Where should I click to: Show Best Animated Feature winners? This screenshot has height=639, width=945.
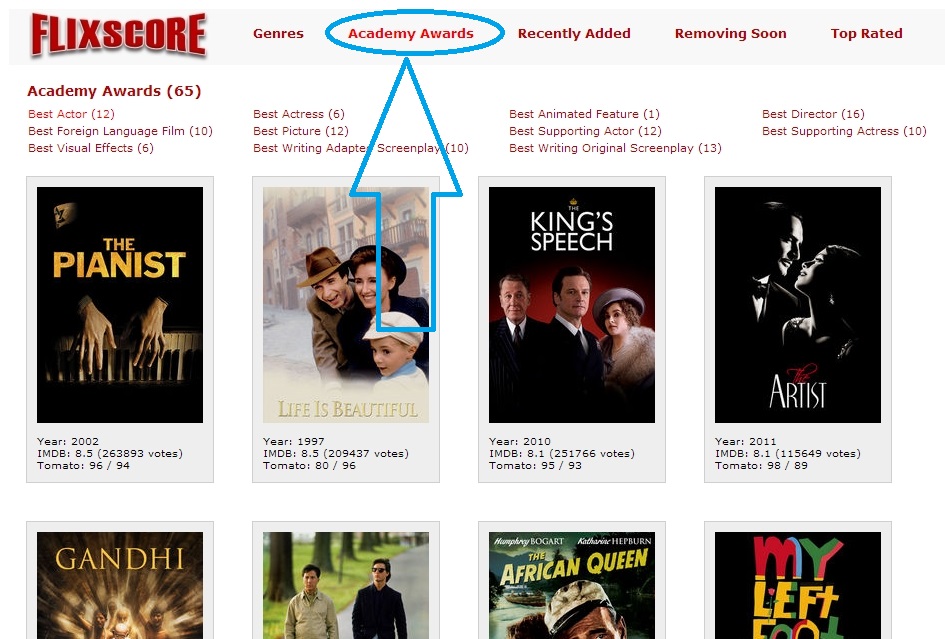pyautogui.click(x=584, y=114)
